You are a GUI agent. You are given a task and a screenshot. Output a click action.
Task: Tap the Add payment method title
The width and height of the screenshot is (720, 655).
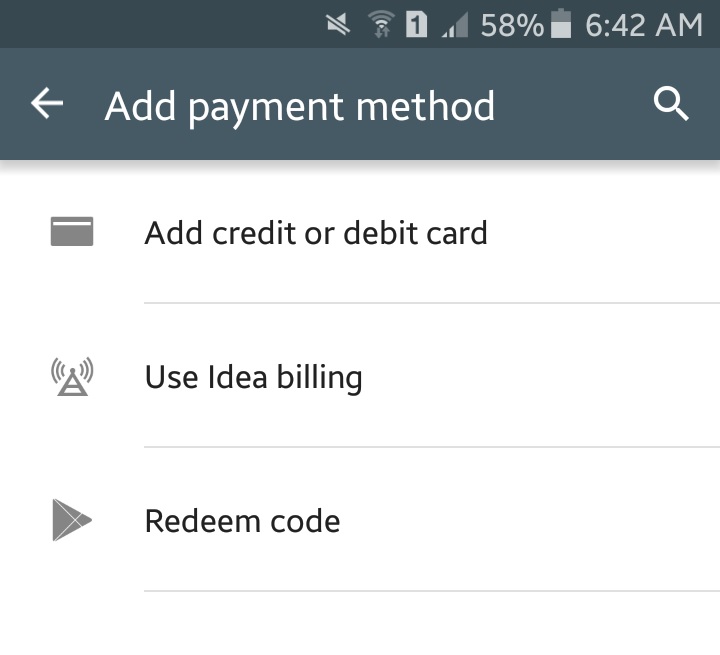point(299,107)
